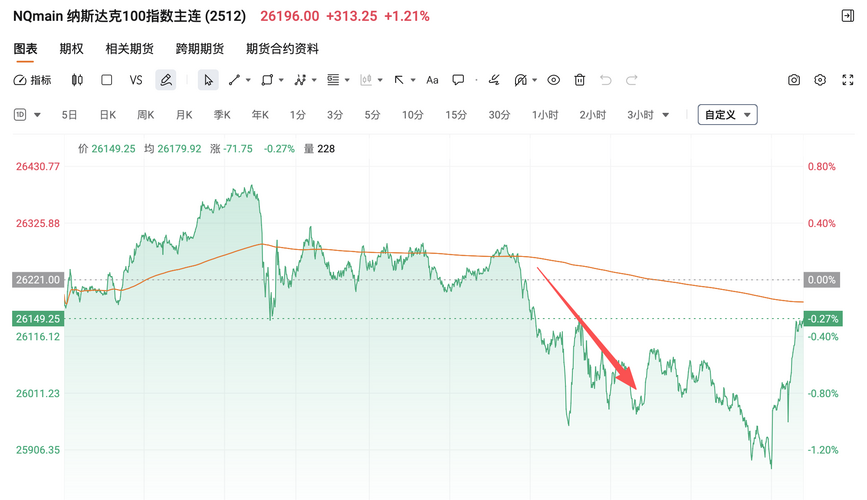Click the 指标 indicators button
Viewport: 867px width, 500px height.
(33, 80)
